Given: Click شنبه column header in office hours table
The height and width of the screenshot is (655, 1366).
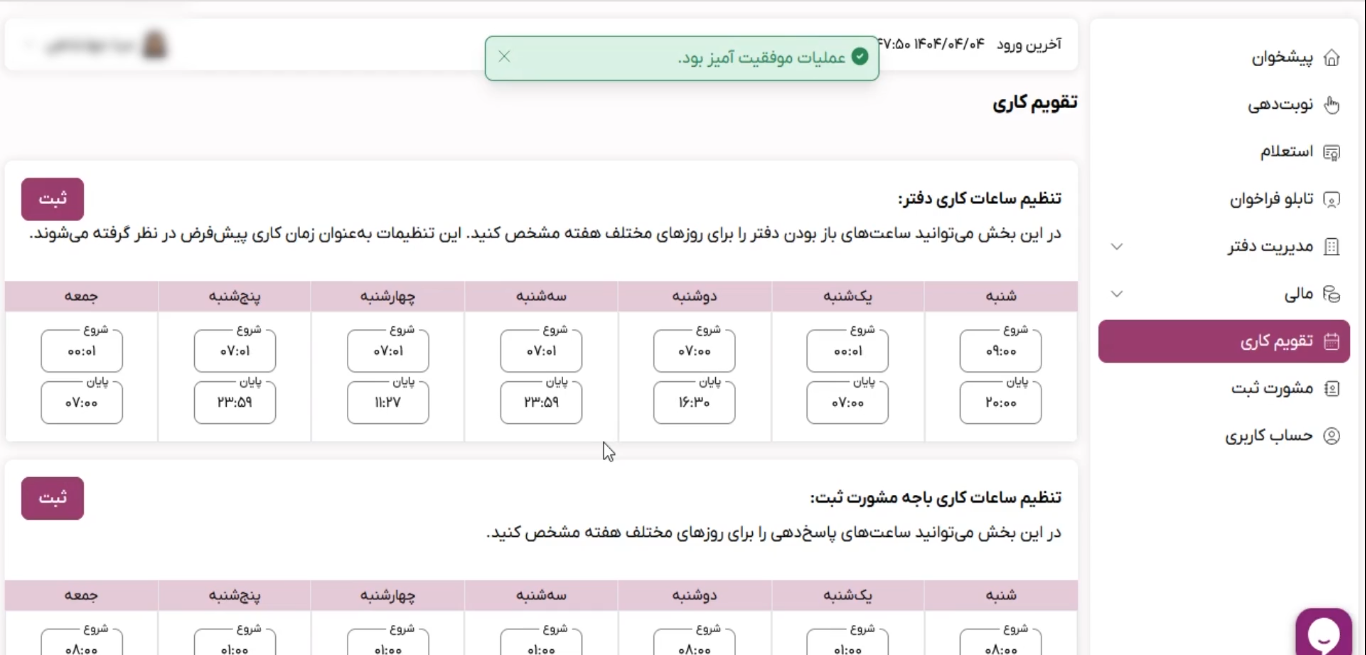Looking at the screenshot, I should pyautogui.click(x=1000, y=296).
